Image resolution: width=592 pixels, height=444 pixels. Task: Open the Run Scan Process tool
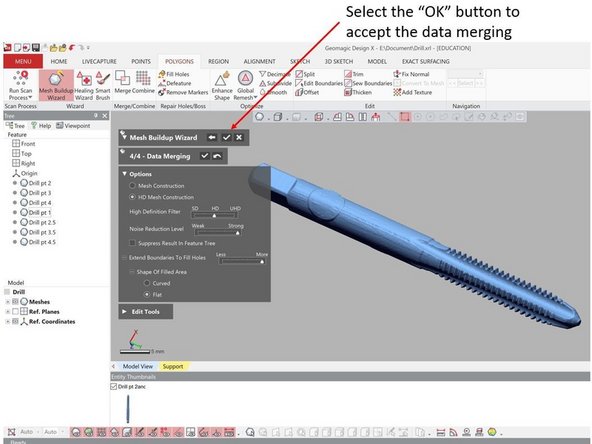(x=20, y=85)
